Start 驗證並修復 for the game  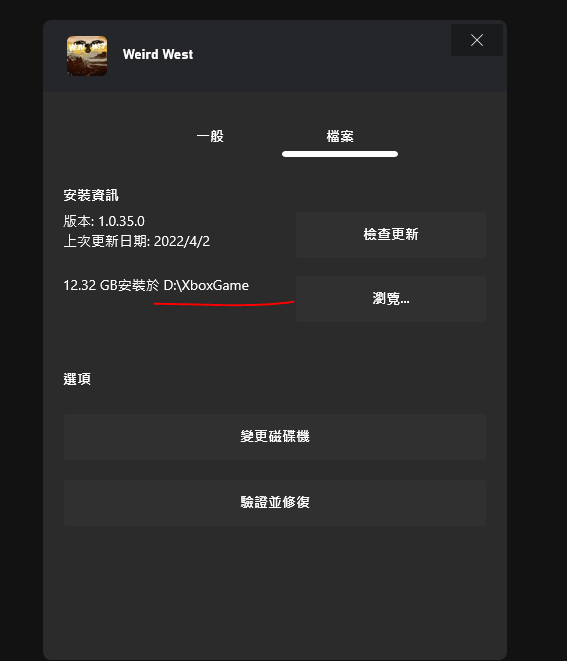point(275,502)
